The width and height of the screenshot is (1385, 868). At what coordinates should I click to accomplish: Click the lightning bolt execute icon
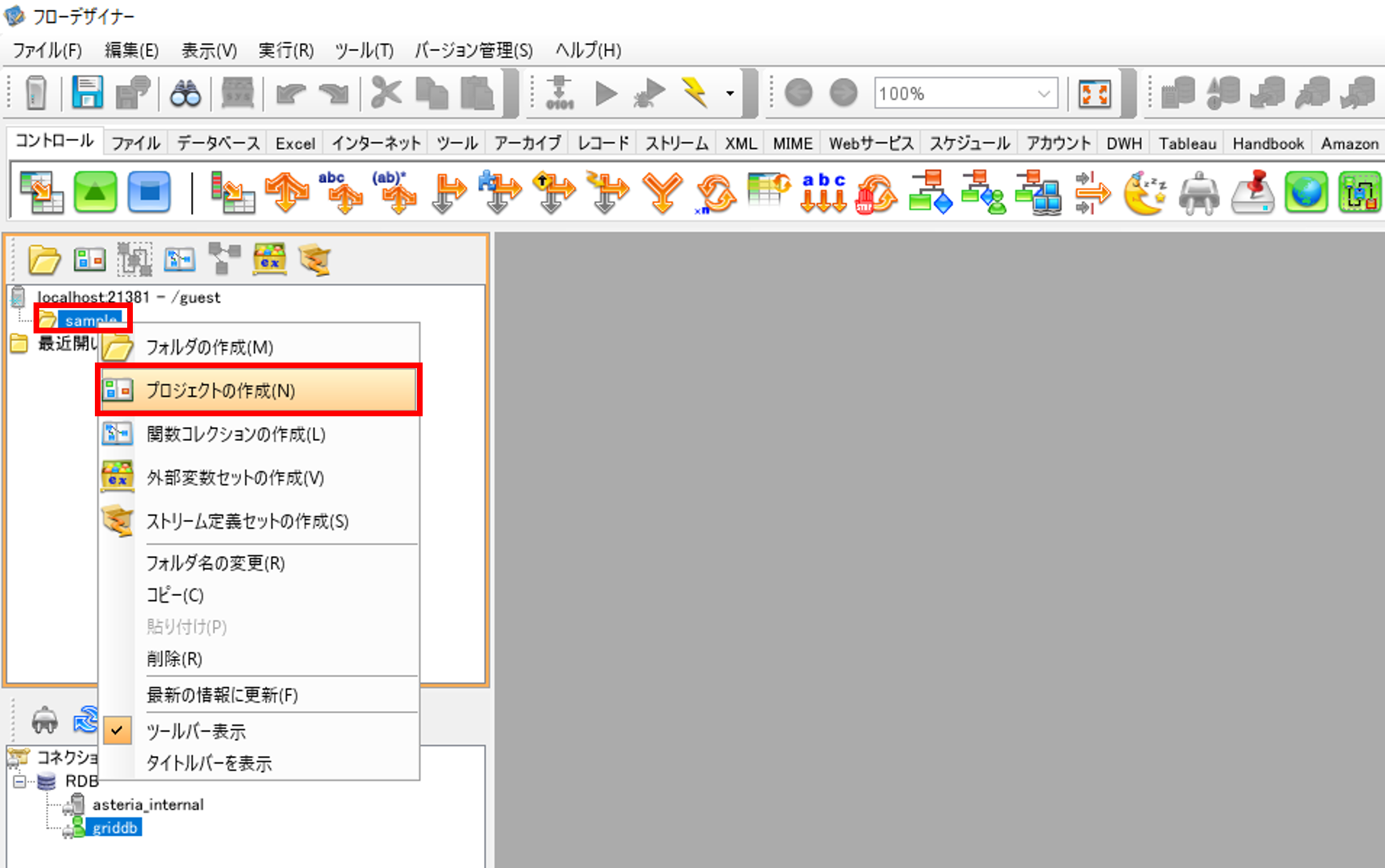695,93
